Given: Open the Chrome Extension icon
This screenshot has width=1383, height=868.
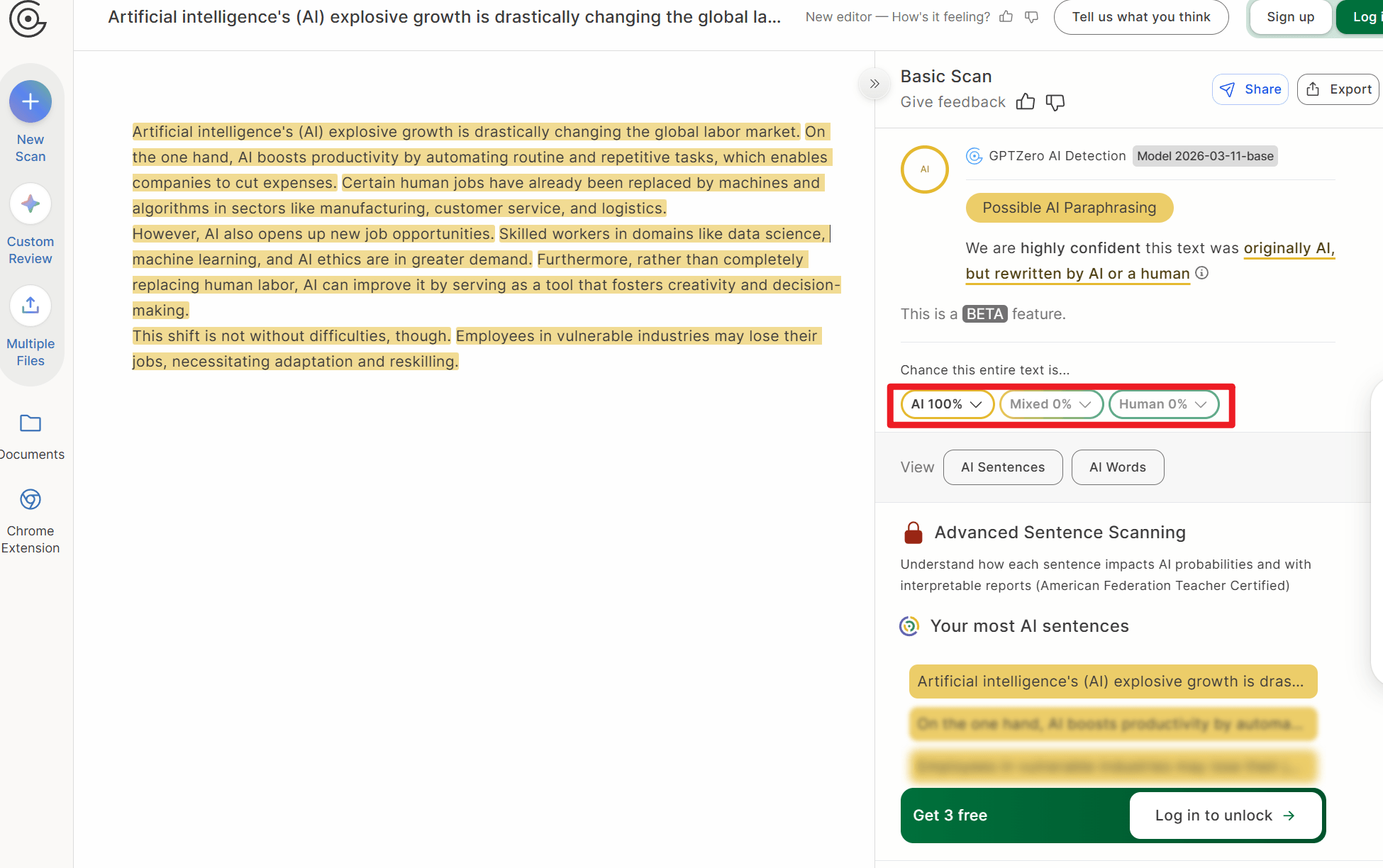Looking at the screenshot, I should [30, 499].
